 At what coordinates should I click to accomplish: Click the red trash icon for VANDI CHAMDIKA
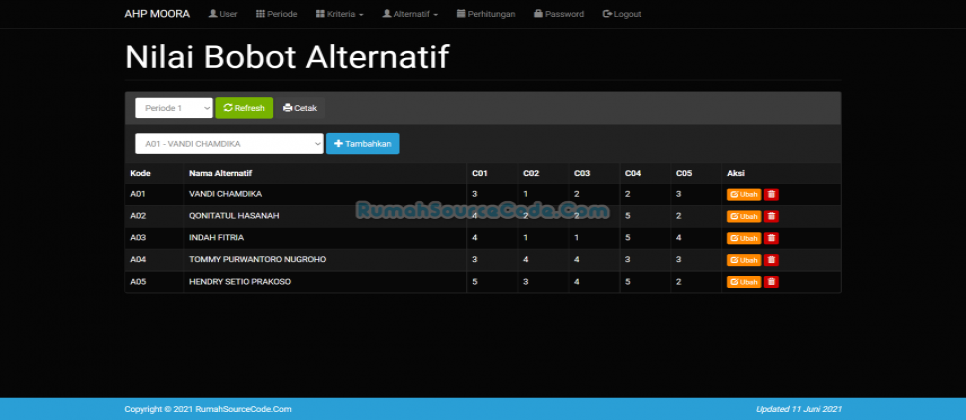pyautogui.click(x=771, y=194)
